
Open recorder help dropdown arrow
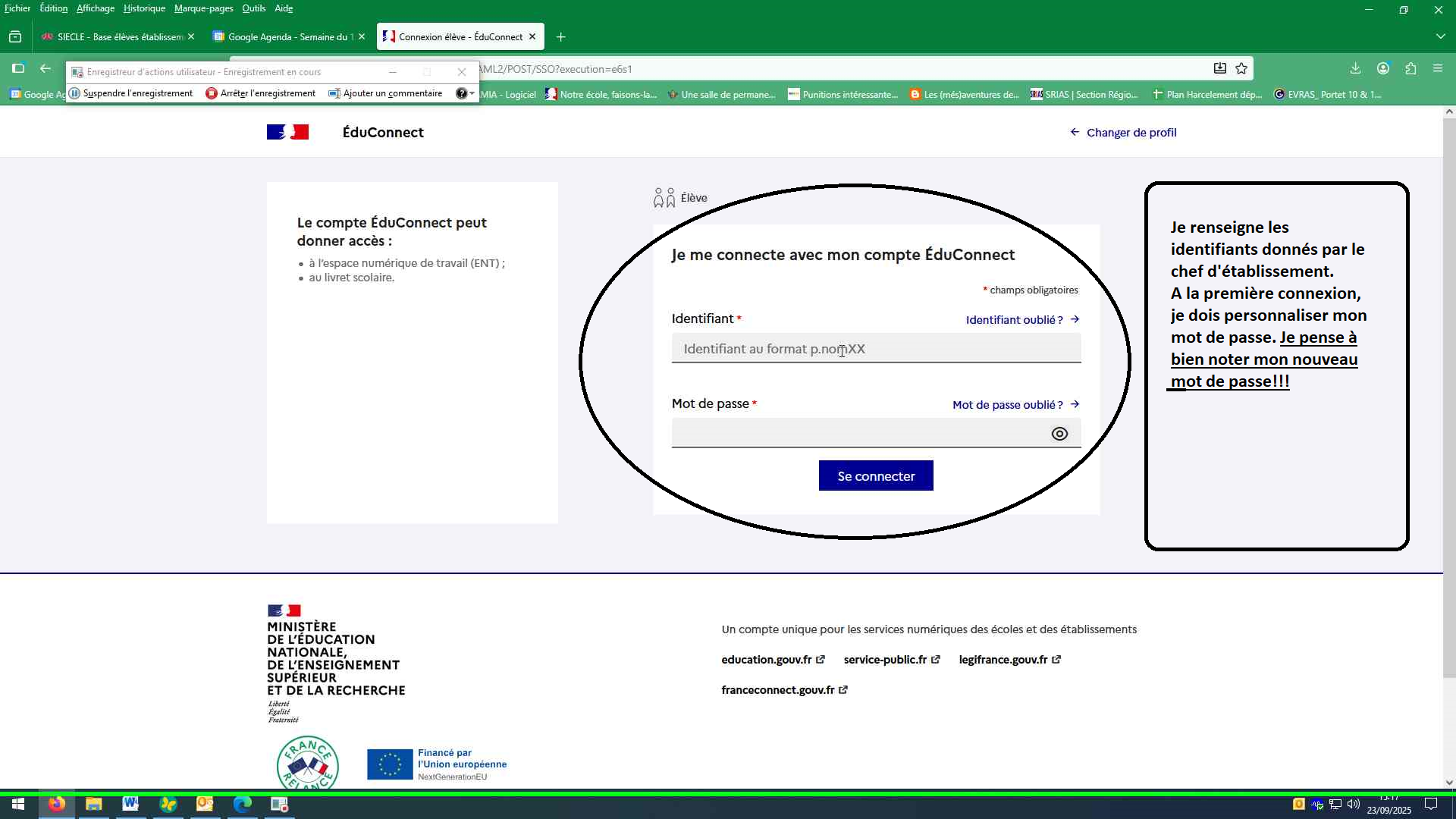472,93
